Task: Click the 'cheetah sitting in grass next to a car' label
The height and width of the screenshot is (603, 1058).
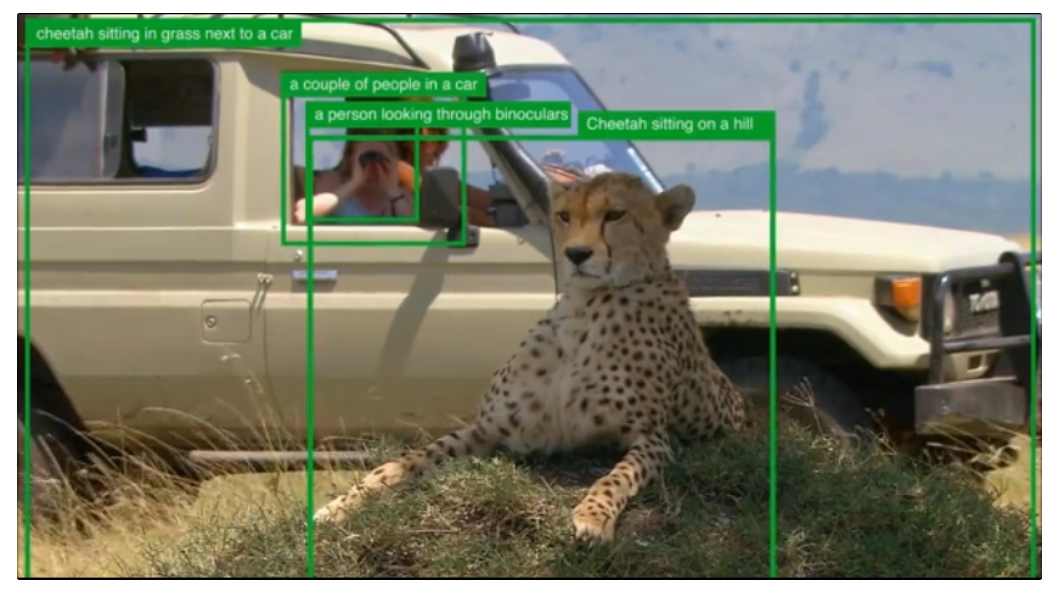Action: (164, 34)
